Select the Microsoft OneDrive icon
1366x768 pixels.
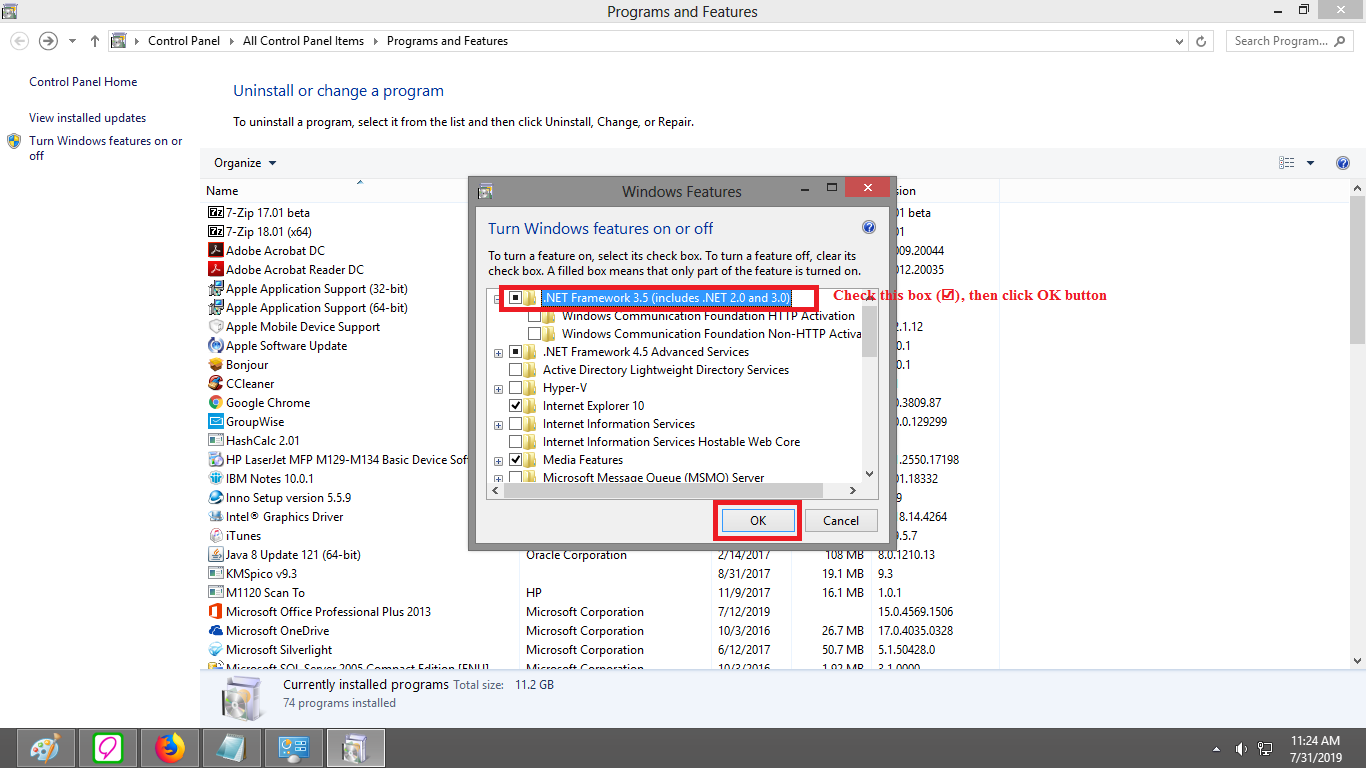pos(215,631)
